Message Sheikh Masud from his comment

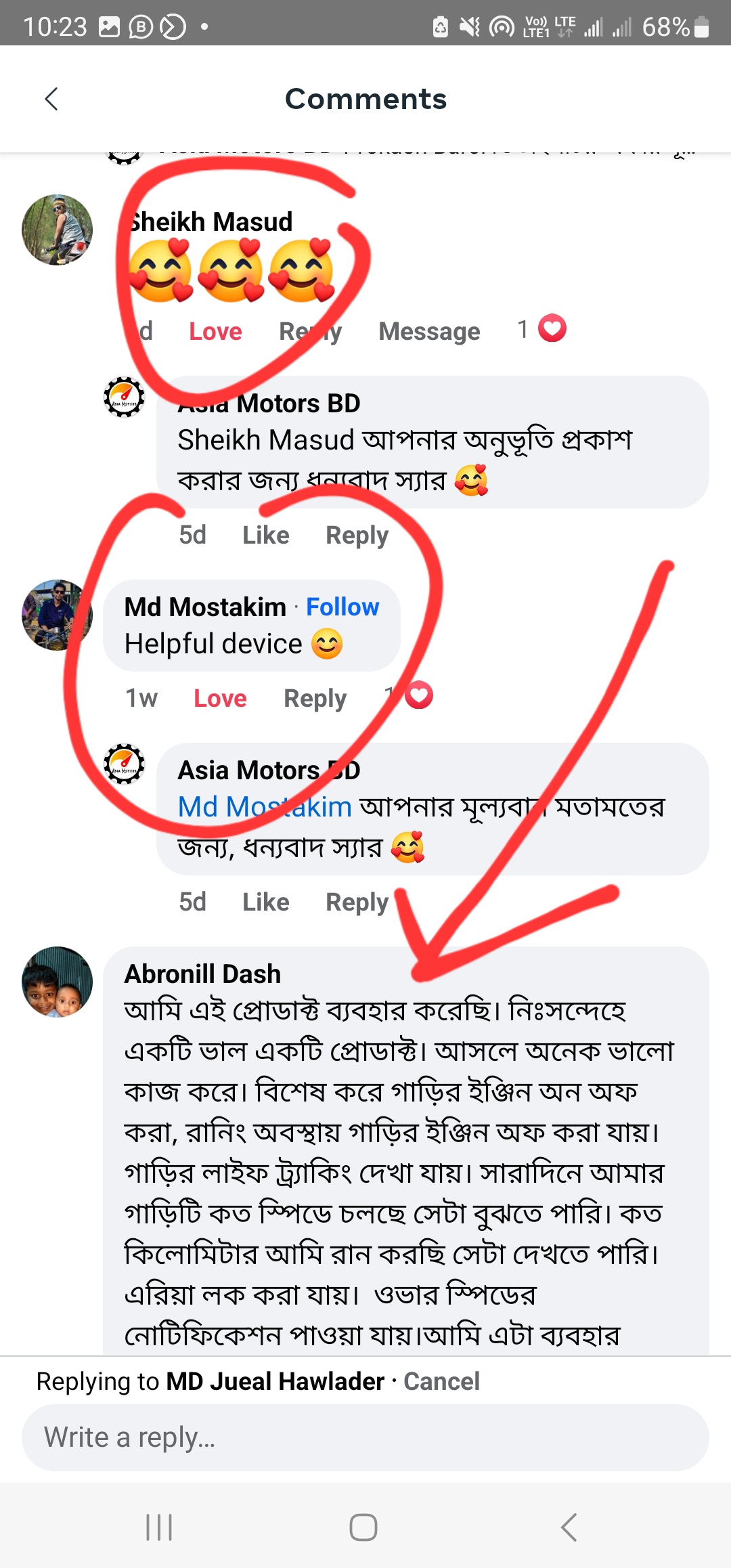[429, 332]
